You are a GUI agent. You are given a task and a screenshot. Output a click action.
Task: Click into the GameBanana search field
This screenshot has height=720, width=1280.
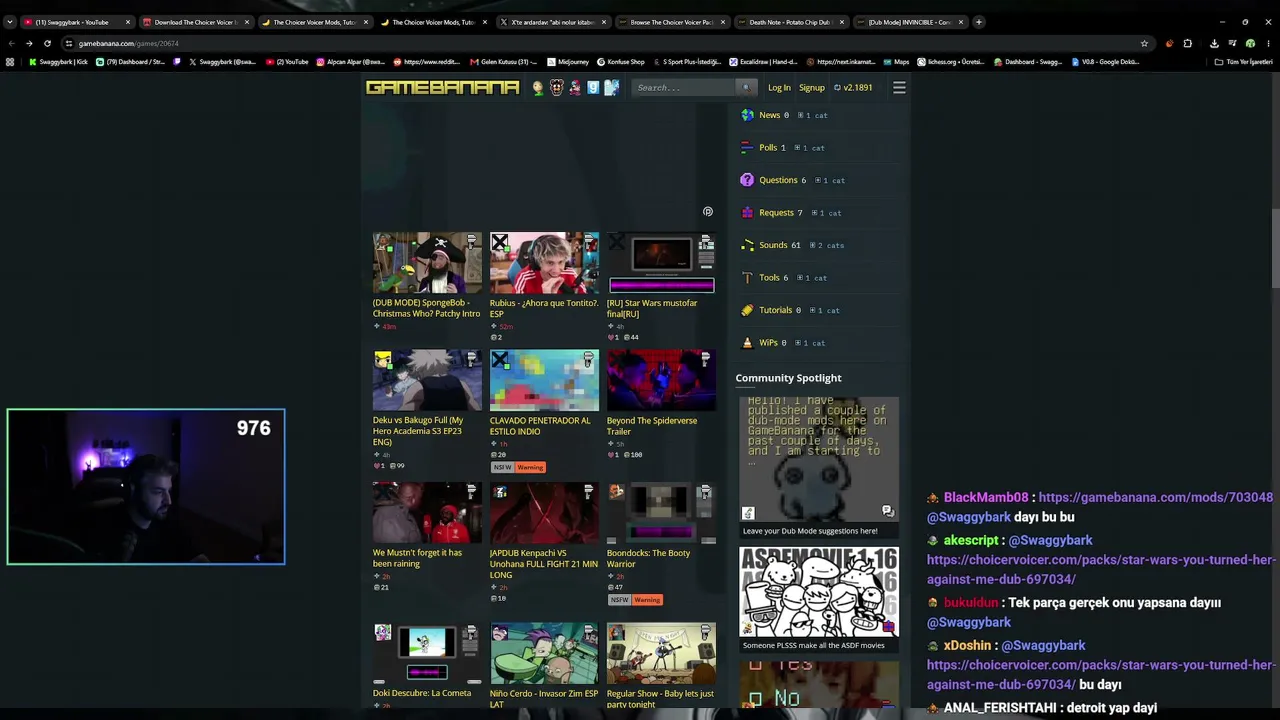coord(684,88)
